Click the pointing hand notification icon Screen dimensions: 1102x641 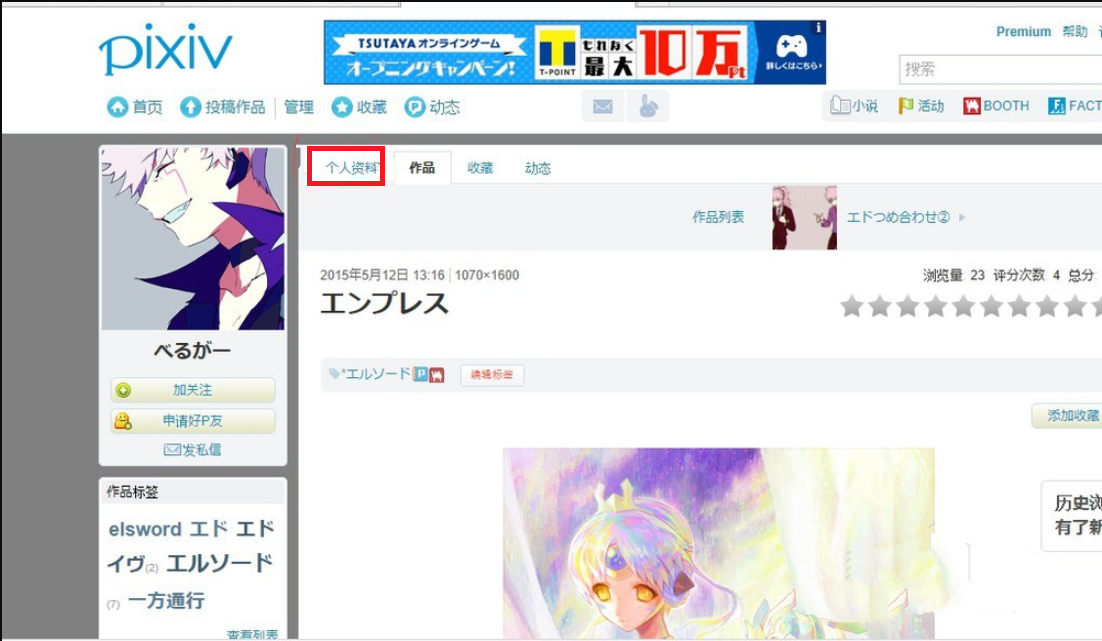[x=647, y=106]
